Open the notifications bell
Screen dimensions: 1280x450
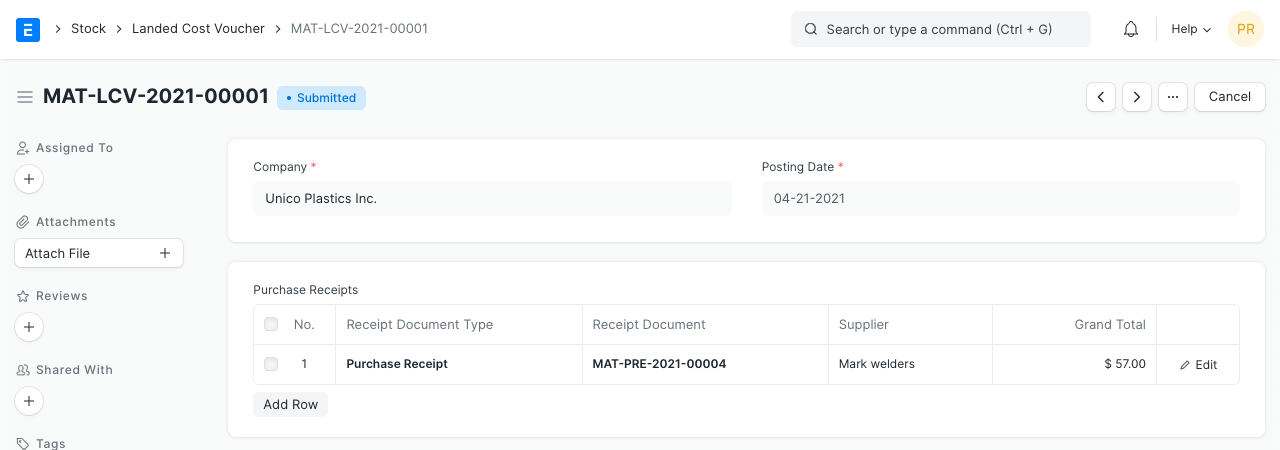pyautogui.click(x=1131, y=29)
